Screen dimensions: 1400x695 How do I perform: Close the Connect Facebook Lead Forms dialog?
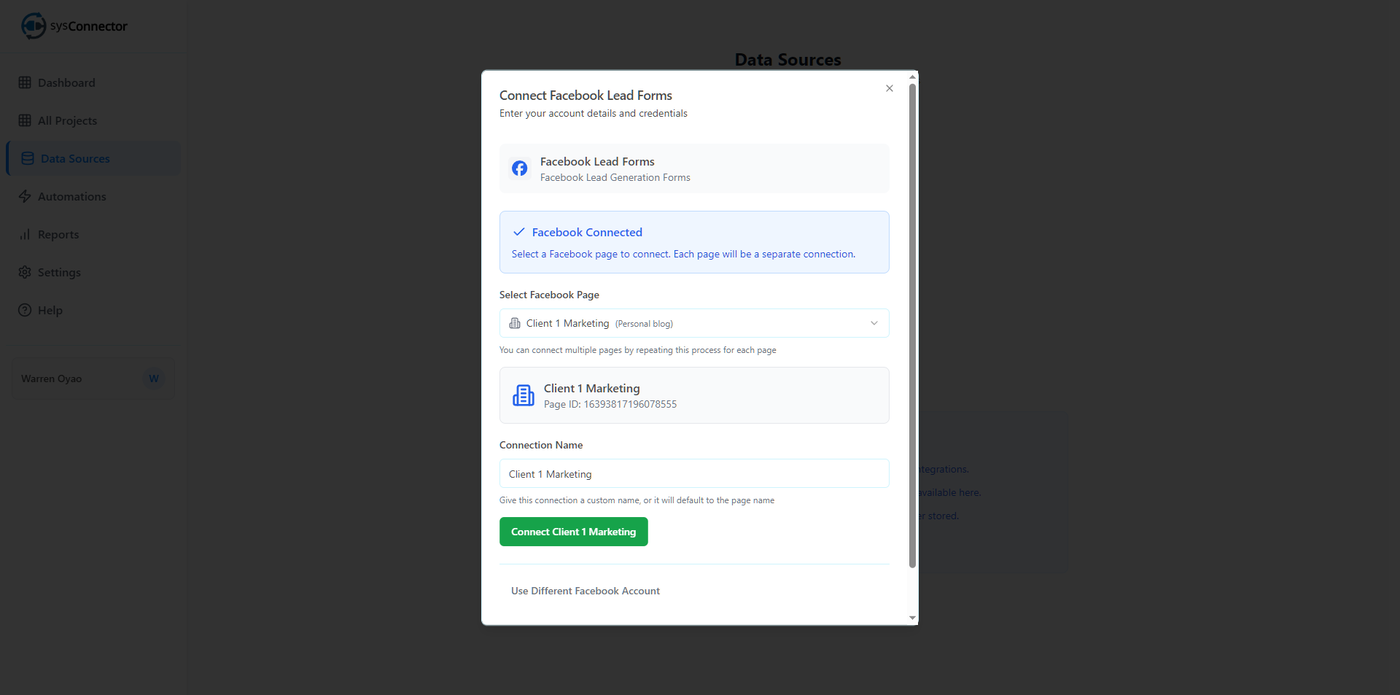click(889, 89)
